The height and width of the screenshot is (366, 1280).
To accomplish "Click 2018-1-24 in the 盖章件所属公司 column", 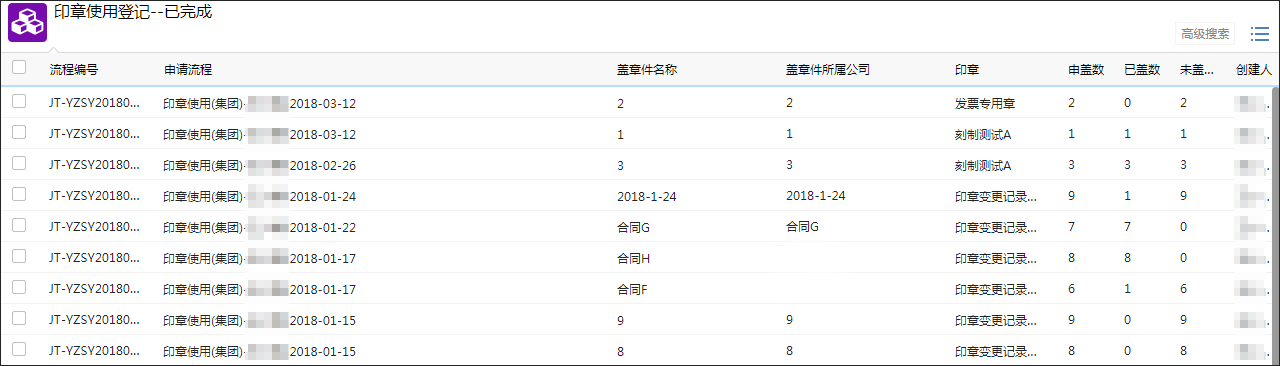I will click(x=816, y=195).
